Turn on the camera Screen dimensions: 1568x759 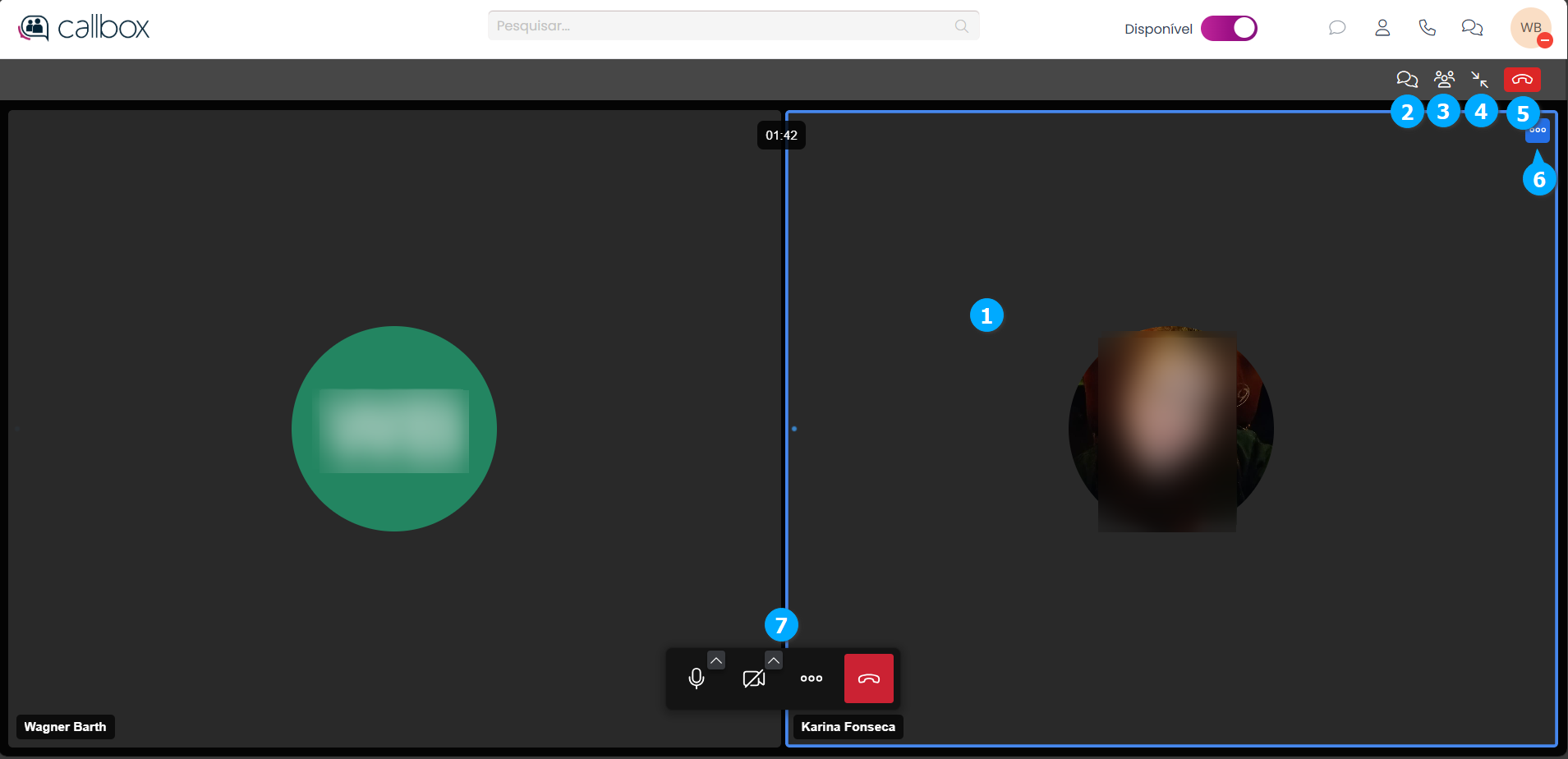pyautogui.click(x=754, y=678)
